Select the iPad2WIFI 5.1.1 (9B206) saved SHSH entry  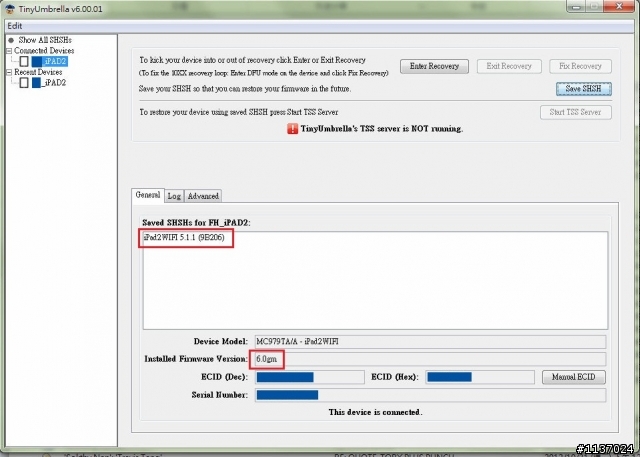click(x=184, y=237)
